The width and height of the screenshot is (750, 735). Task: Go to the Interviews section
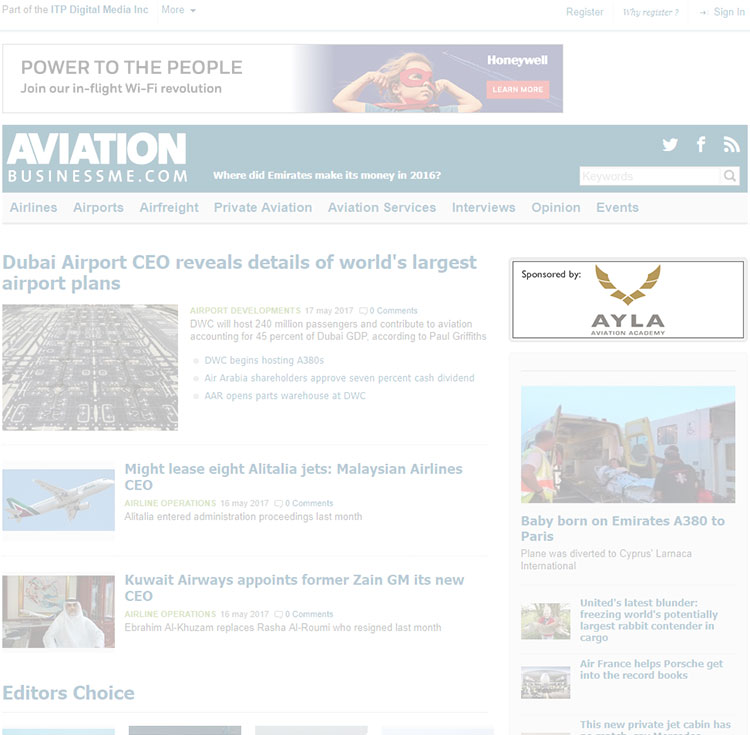(484, 208)
